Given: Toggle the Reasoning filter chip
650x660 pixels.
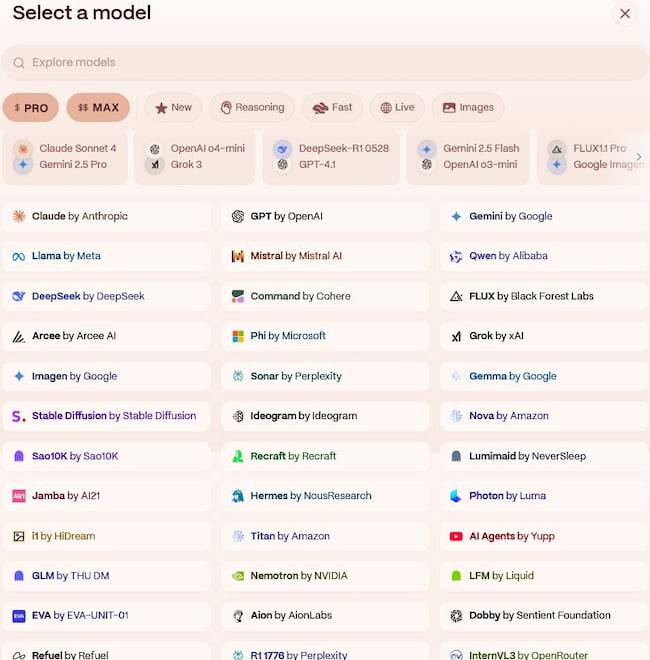Looking at the screenshot, I should pyautogui.click(x=252, y=107).
